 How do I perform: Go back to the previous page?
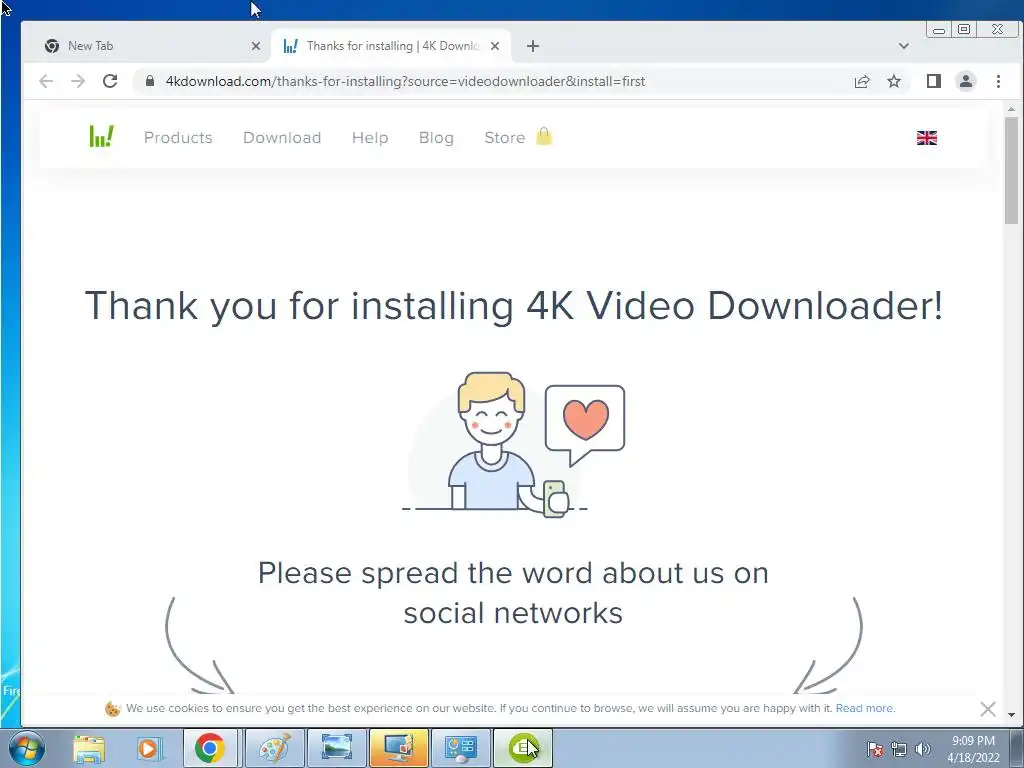(46, 81)
